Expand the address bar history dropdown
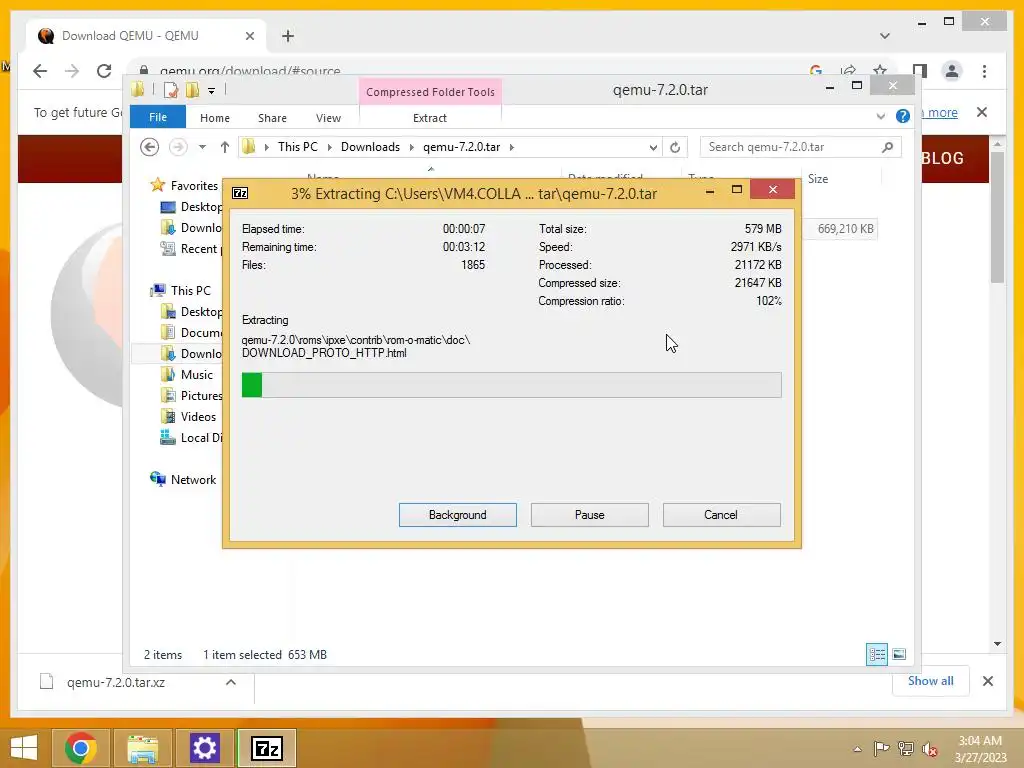 coord(653,148)
